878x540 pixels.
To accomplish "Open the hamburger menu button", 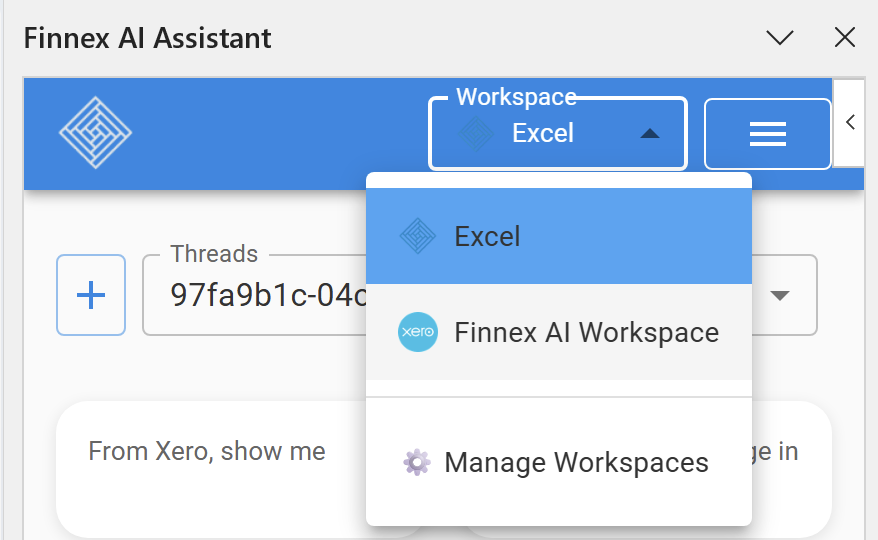I will coord(768,134).
